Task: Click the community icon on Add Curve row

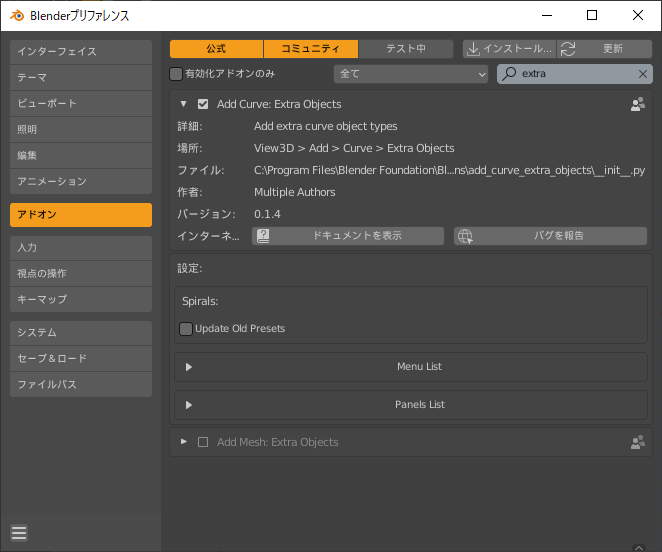Action: tap(638, 104)
